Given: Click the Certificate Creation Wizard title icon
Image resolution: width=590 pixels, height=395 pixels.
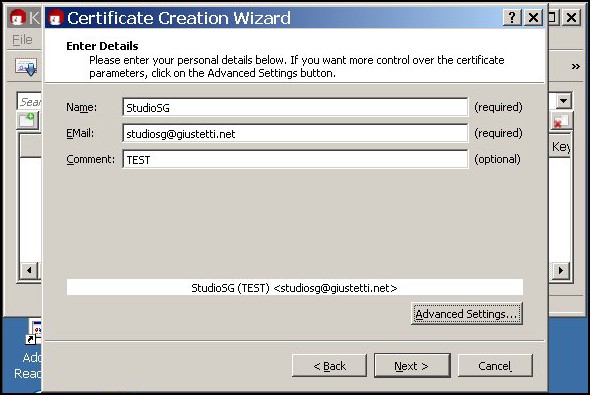Looking at the screenshot, I should click(56, 18).
